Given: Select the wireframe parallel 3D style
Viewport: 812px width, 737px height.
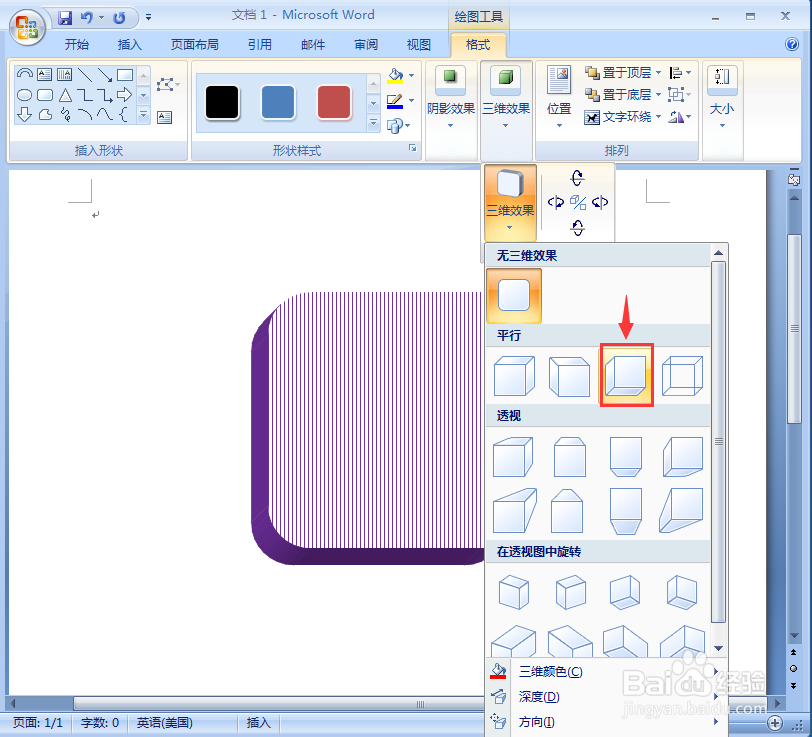Looking at the screenshot, I should pos(683,375).
